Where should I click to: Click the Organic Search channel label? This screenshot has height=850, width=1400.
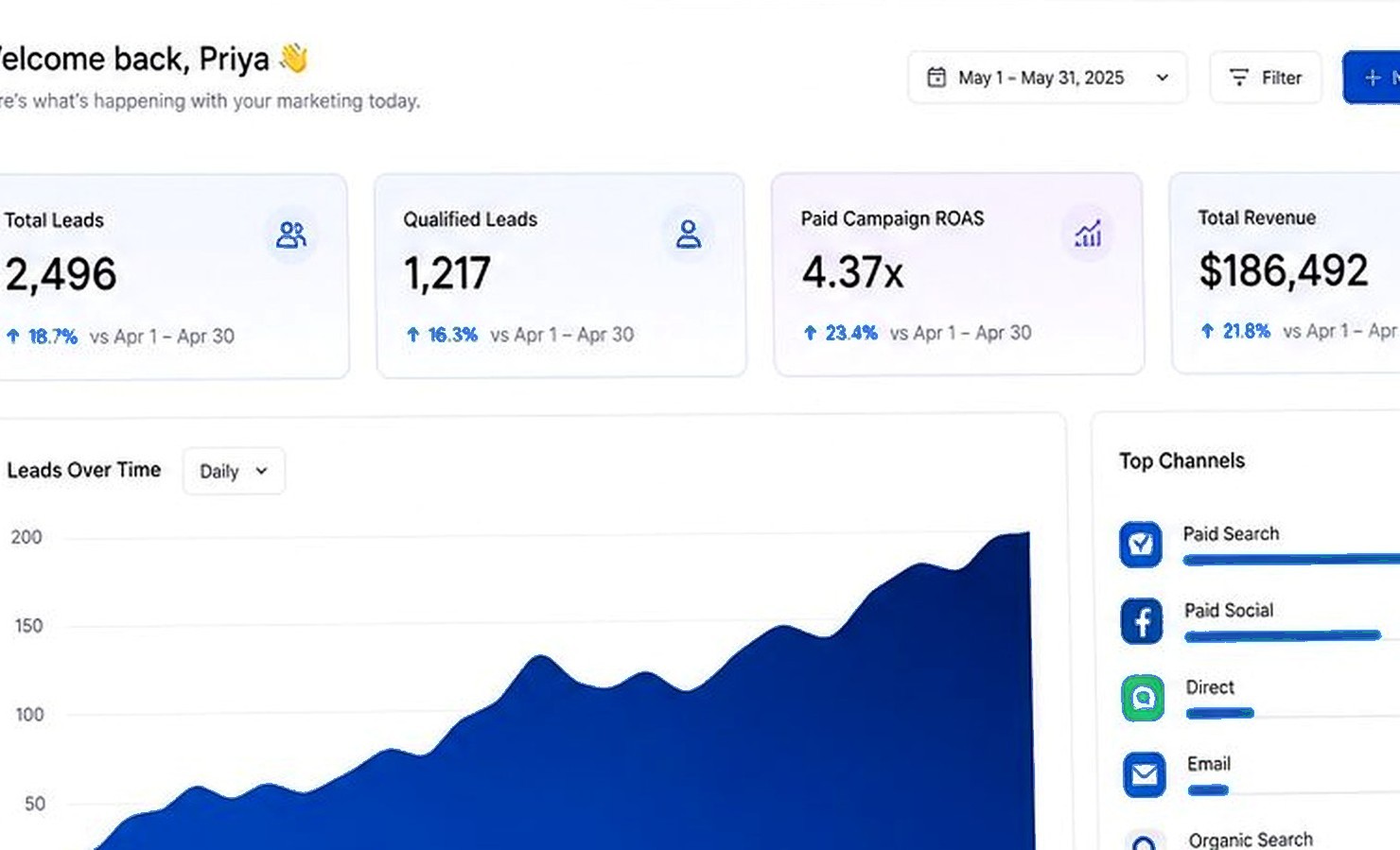pyautogui.click(x=1251, y=840)
